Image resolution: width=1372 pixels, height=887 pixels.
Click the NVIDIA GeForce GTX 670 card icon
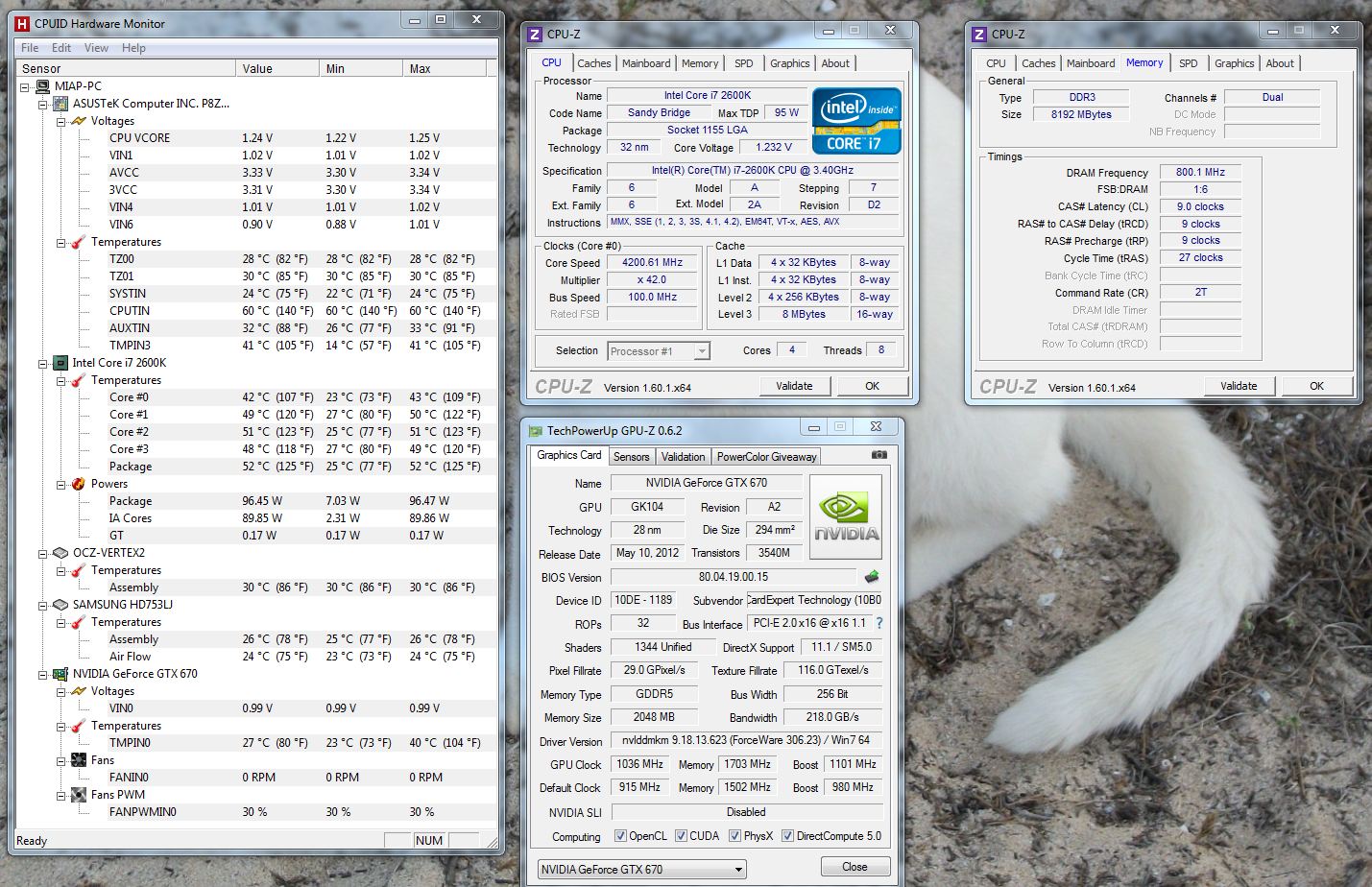click(60, 674)
